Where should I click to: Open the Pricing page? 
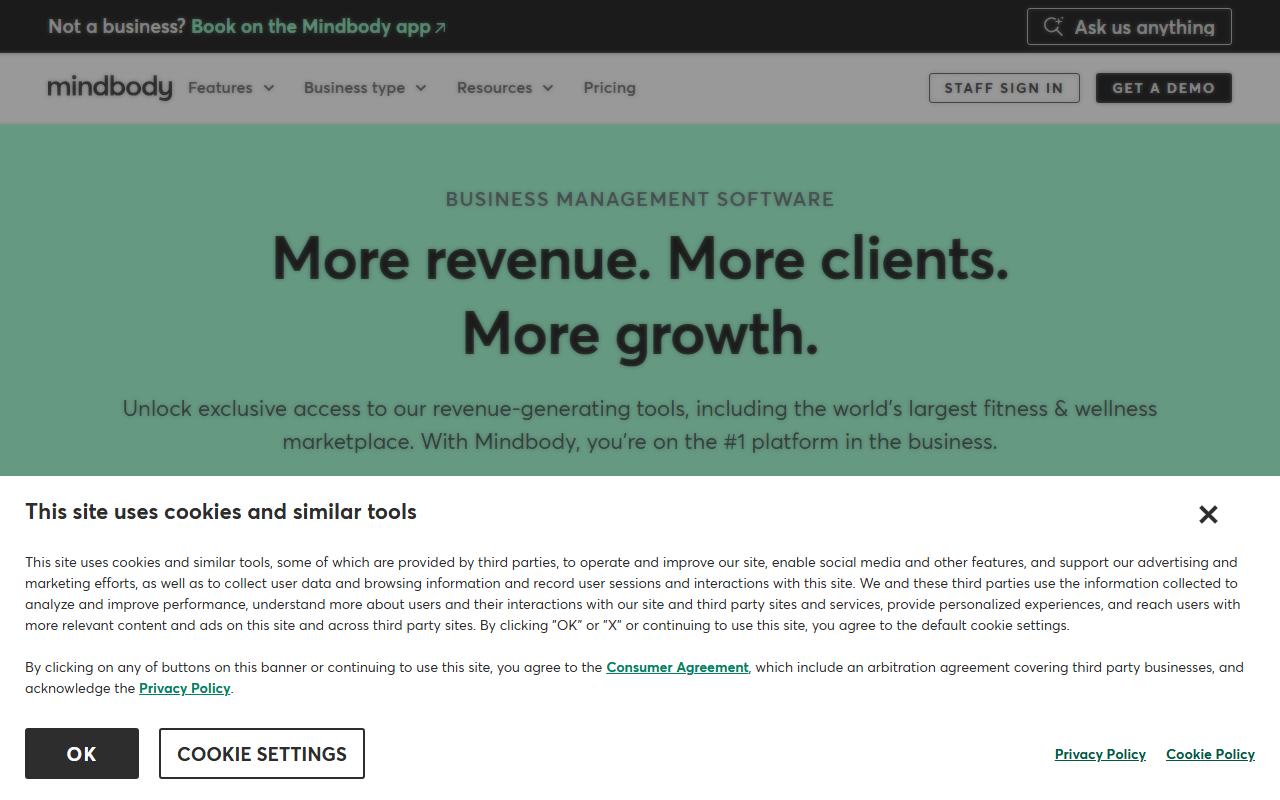click(610, 88)
